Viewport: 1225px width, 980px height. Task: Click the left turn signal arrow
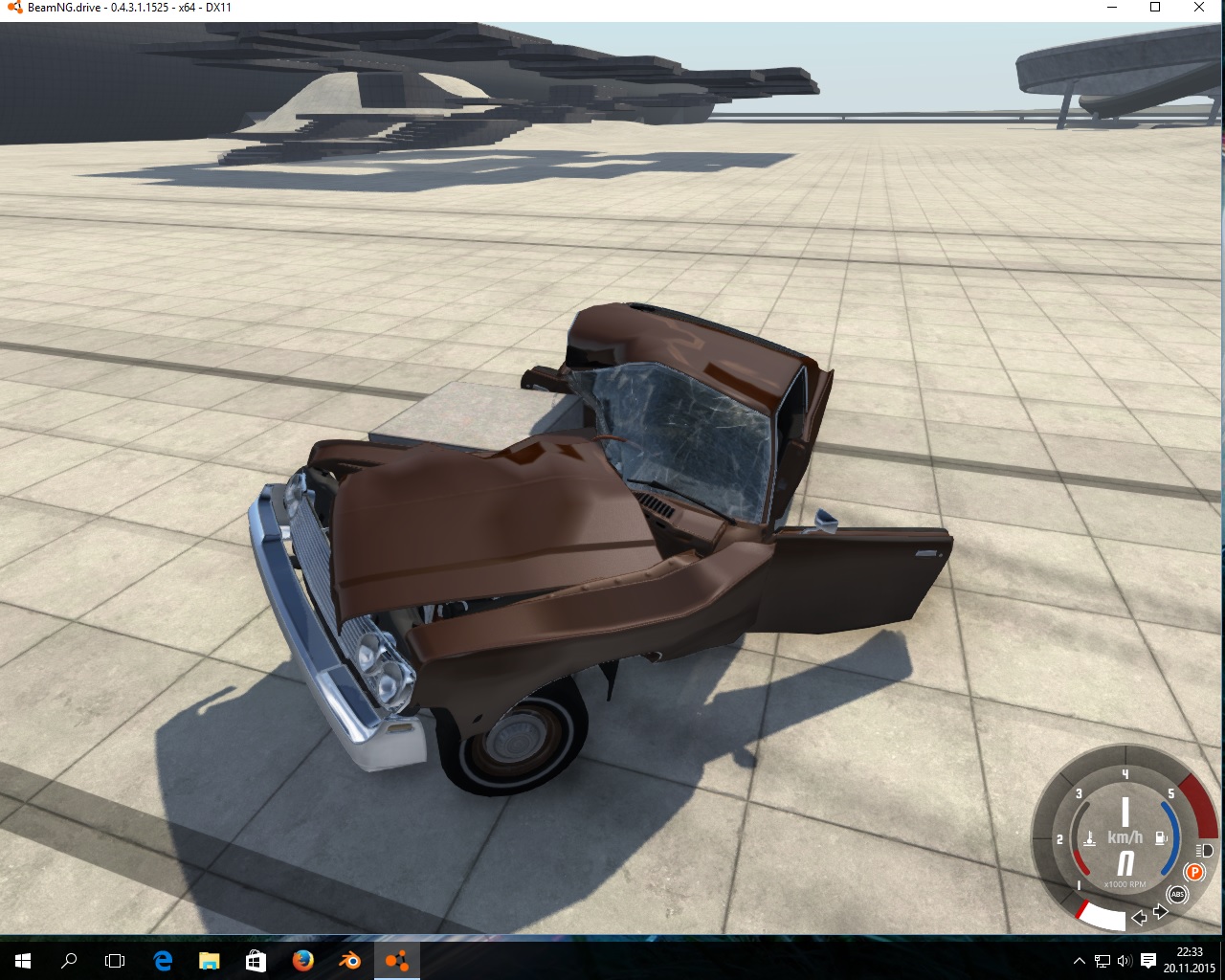1139,918
